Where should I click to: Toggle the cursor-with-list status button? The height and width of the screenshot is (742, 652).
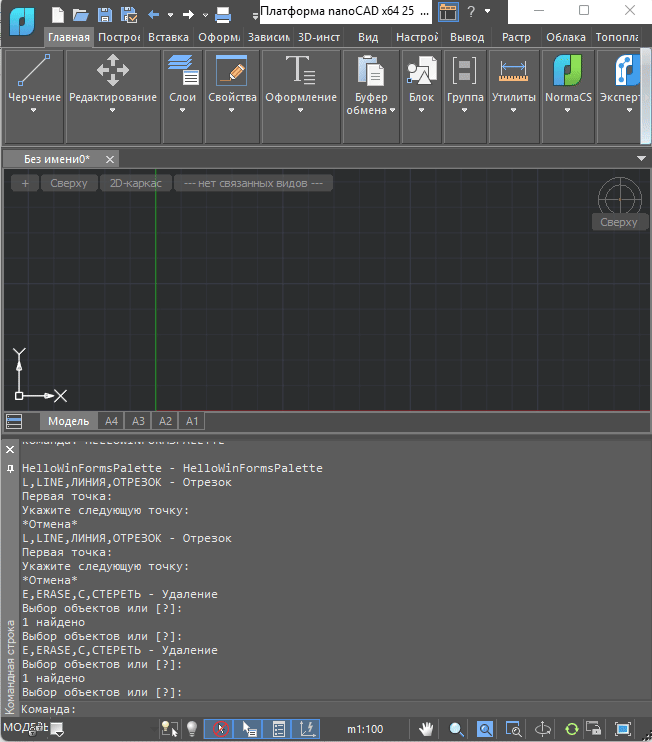(249, 729)
